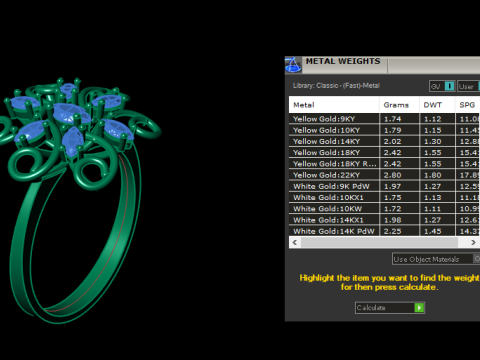480x360 pixels.
Task: Click the 1.97 grams value for 9K PdW
Action: [x=392, y=186]
